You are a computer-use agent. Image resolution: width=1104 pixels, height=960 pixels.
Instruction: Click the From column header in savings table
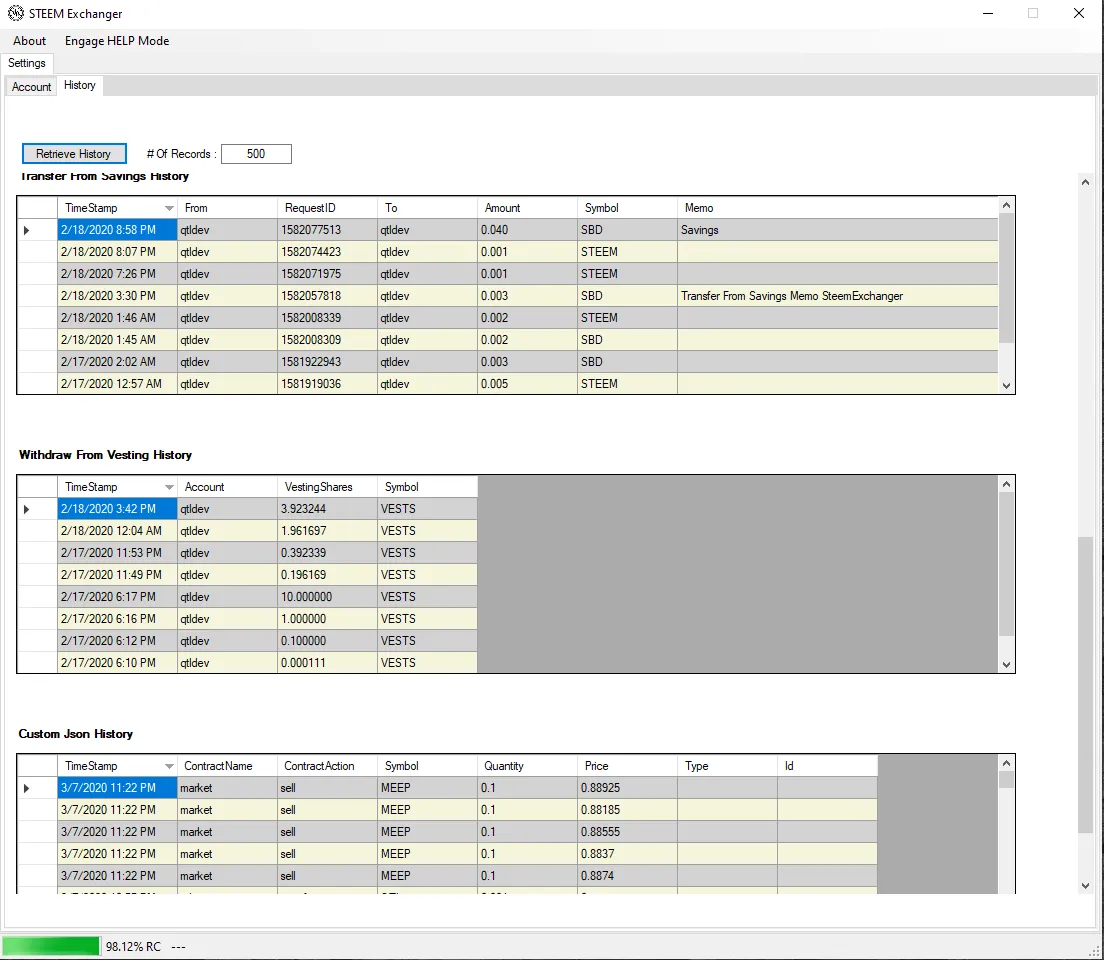pyautogui.click(x=227, y=208)
